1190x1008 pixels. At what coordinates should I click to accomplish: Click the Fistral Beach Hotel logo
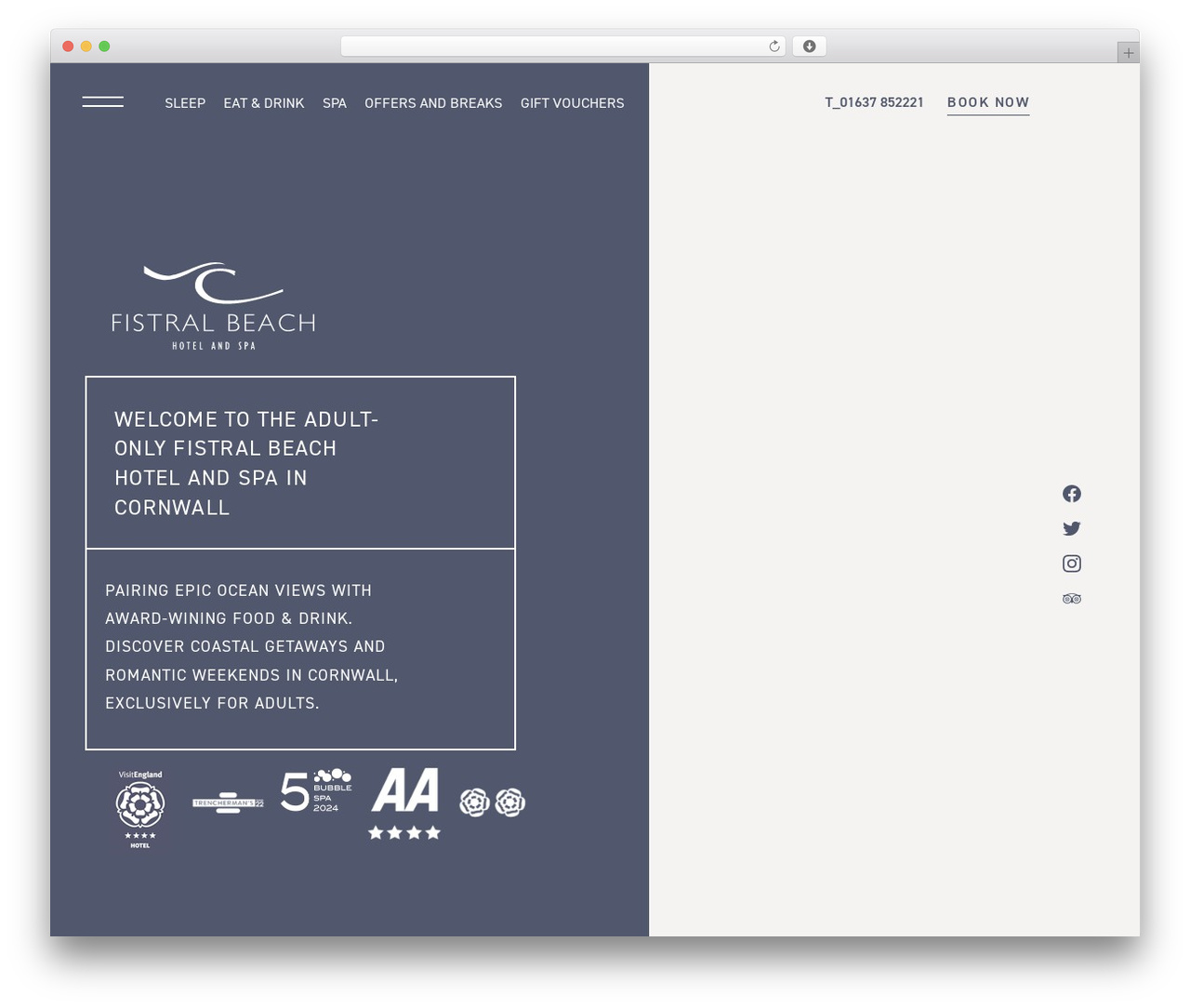pos(214,307)
